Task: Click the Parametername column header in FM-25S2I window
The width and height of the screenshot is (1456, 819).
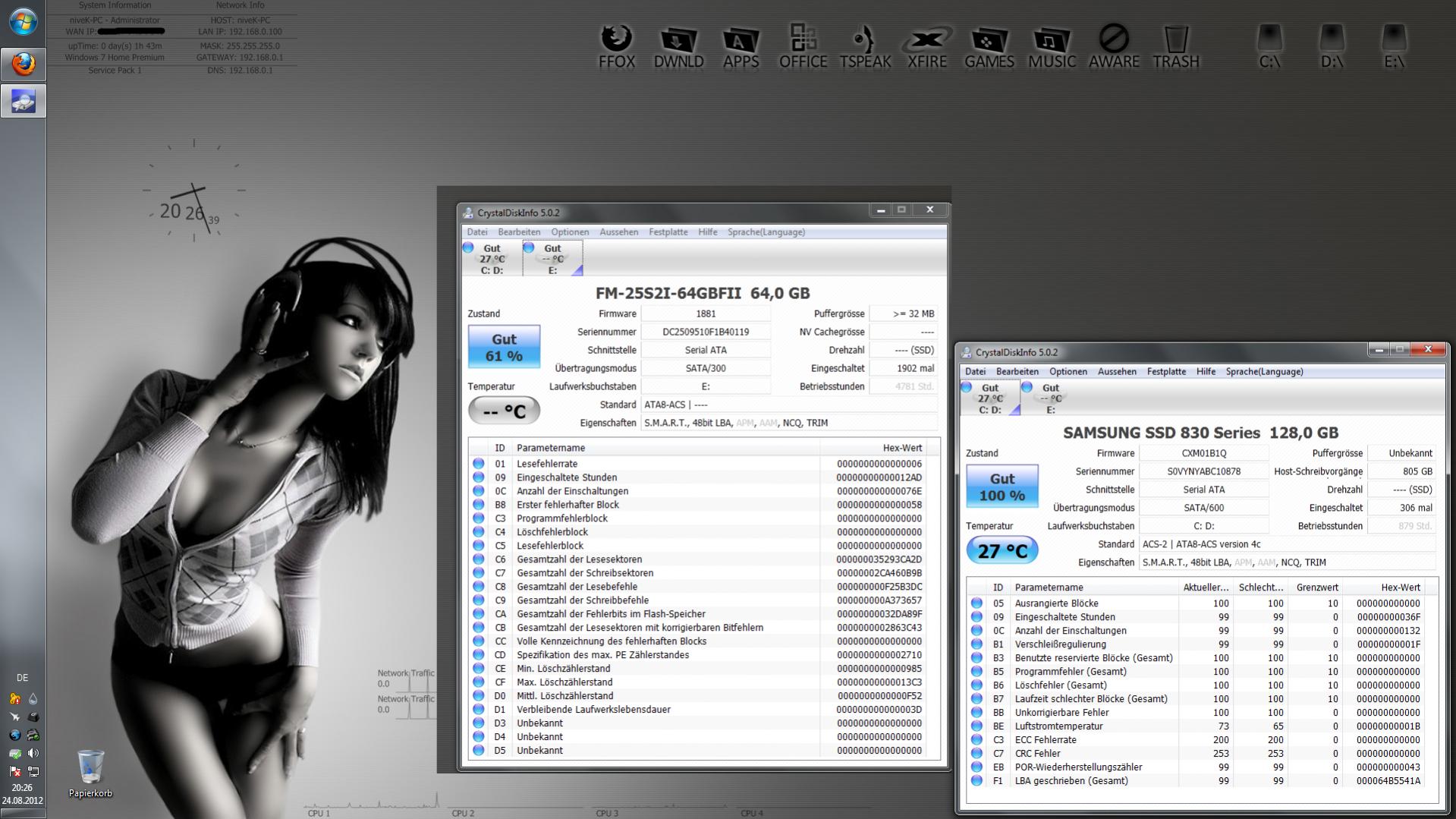Action: 665,448
